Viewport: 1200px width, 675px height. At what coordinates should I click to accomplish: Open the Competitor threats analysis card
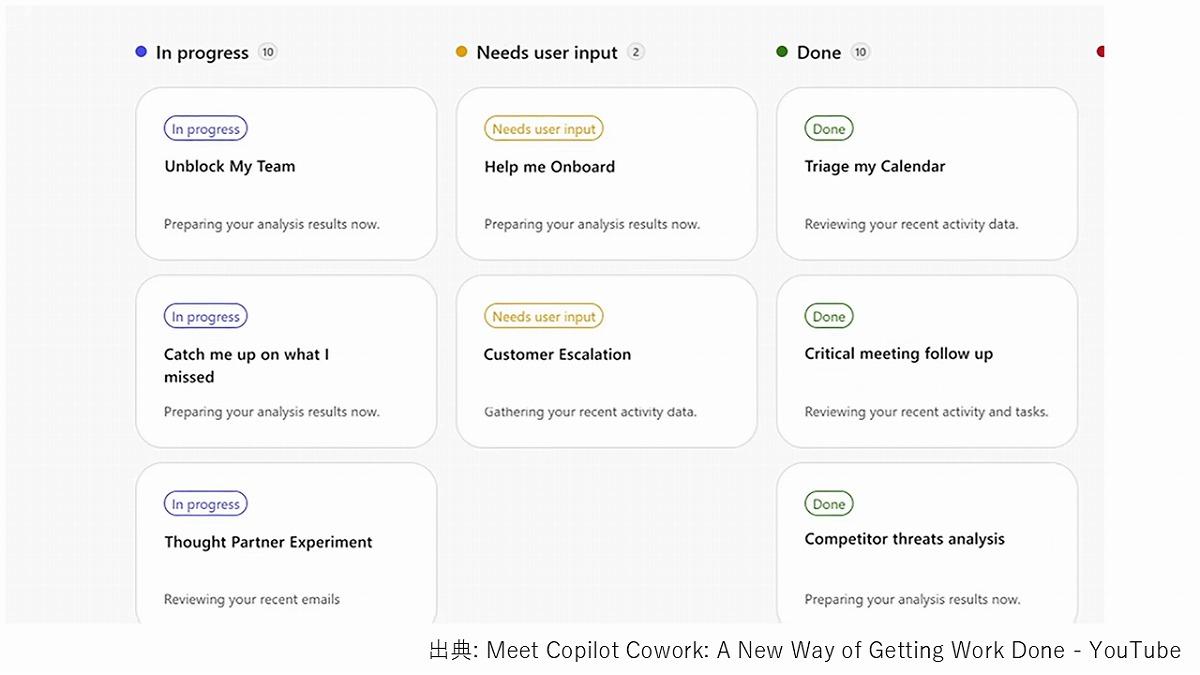(x=926, y=545)
